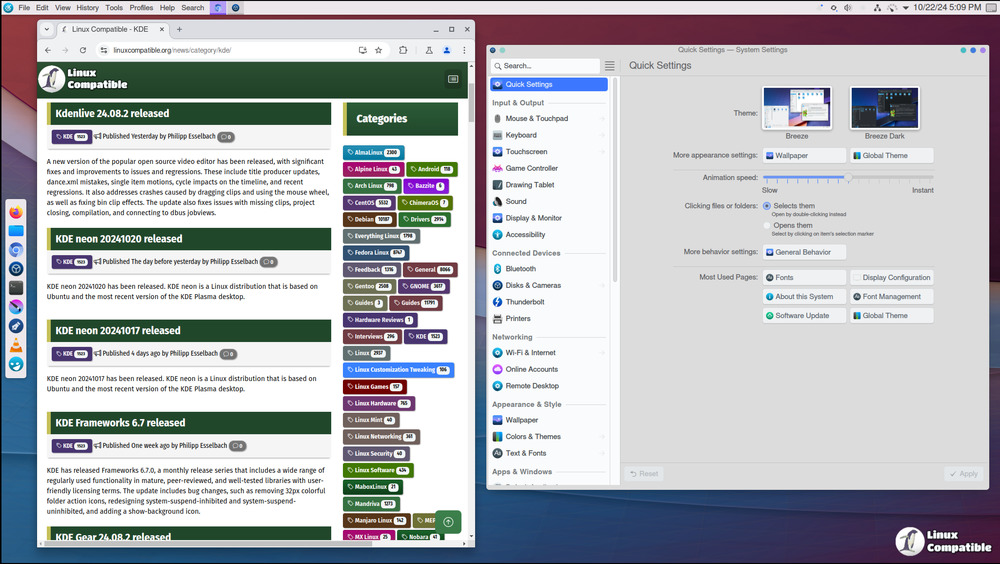Bookmark this page with the star icon

tap(379, 50)
